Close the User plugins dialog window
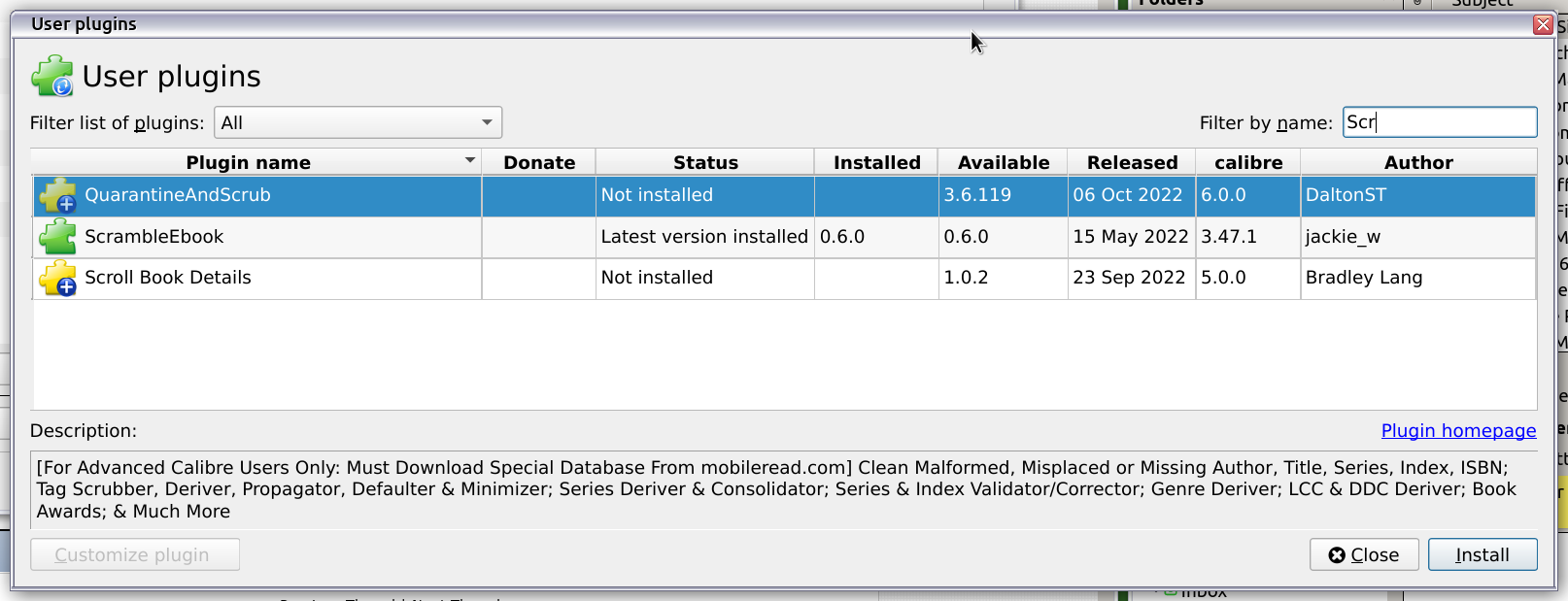 pyautogui.click(x=1542, y=25)
